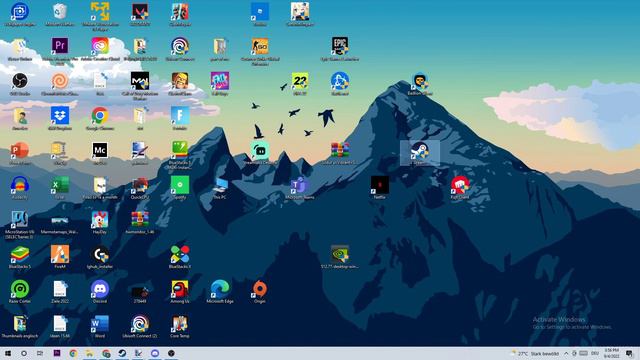Select the Netflix desktop shortcut
The image size is (640, 360).
(380, 185)
